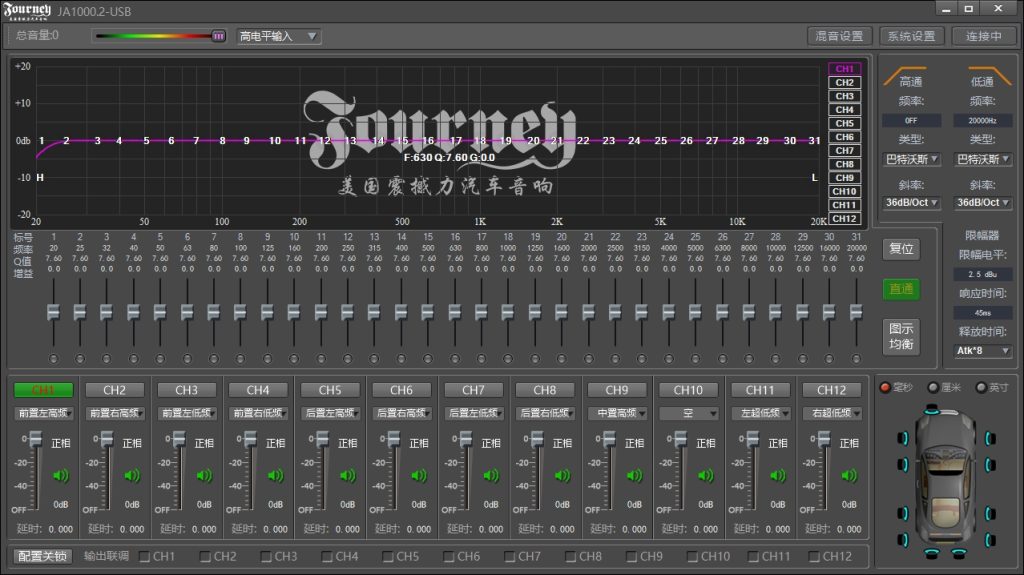This screenshot has height=575, width=1024.
Task: Click round reset dot under EQ band 8
Action: pyautogui.click(x=240, y=359)
